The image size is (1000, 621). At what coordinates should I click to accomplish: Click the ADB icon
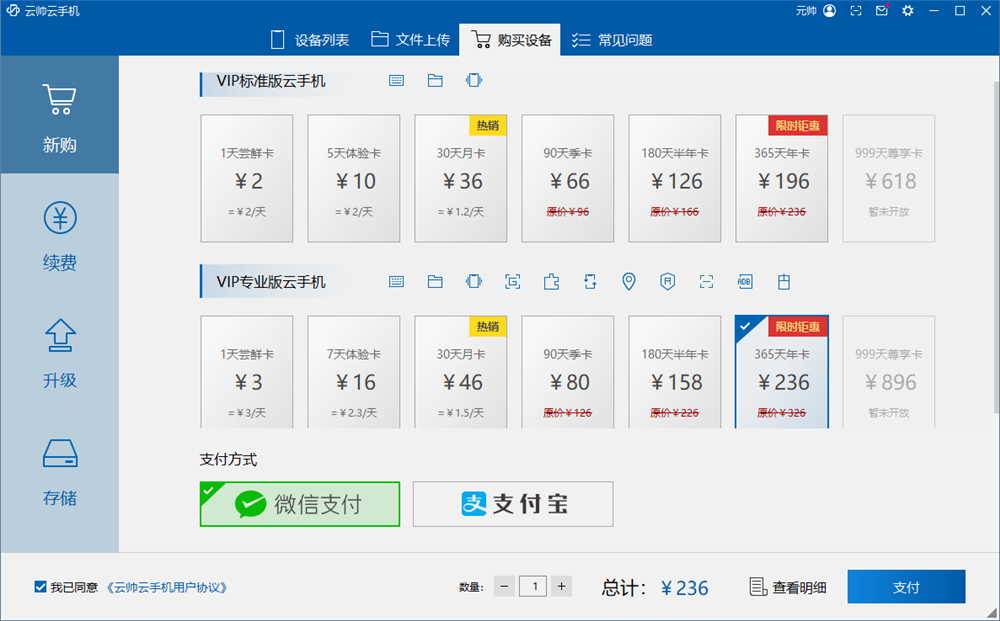pos(745,281)
